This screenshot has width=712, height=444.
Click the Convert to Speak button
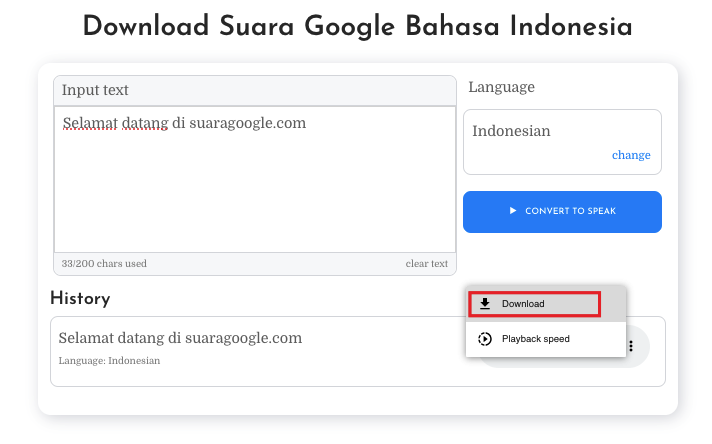(x=562, y=212)
